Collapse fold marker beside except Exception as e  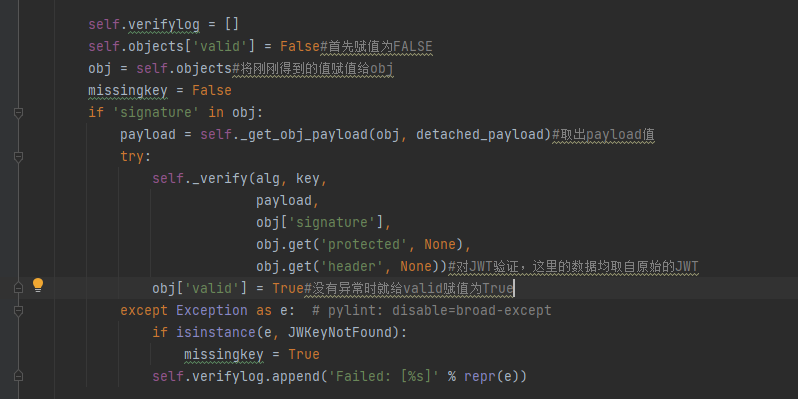(x=18, y=310)
